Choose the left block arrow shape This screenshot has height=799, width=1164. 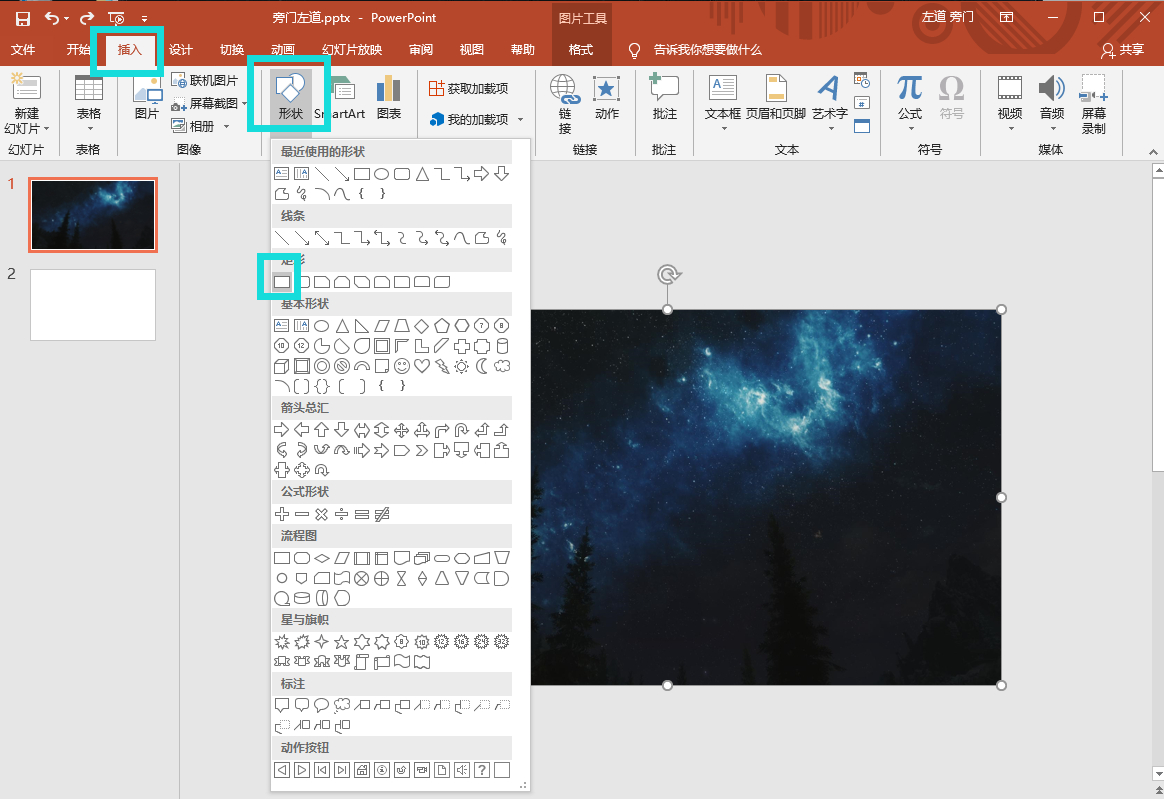click(301, 430)
